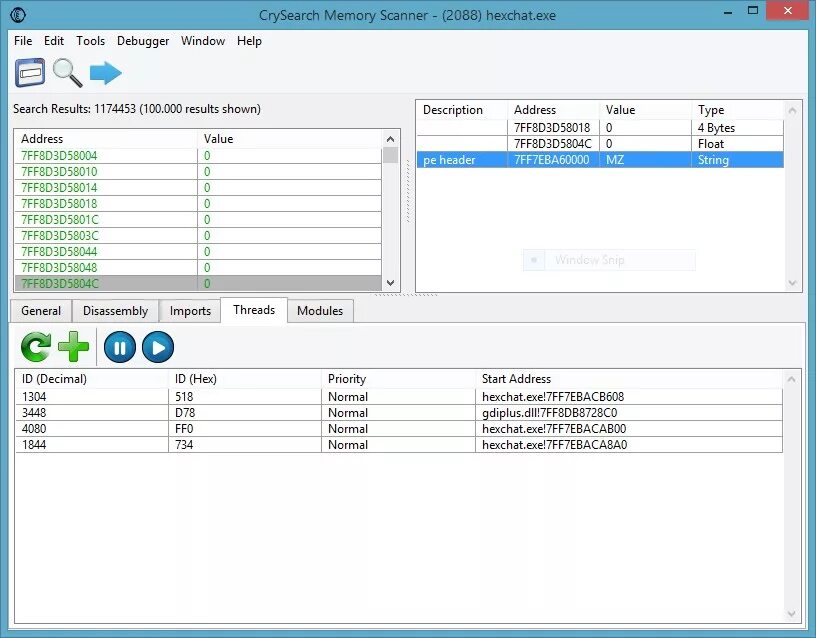Switch to the General tab
The height and width of the screenshot is (638, 816).
(x=41, y=311)
